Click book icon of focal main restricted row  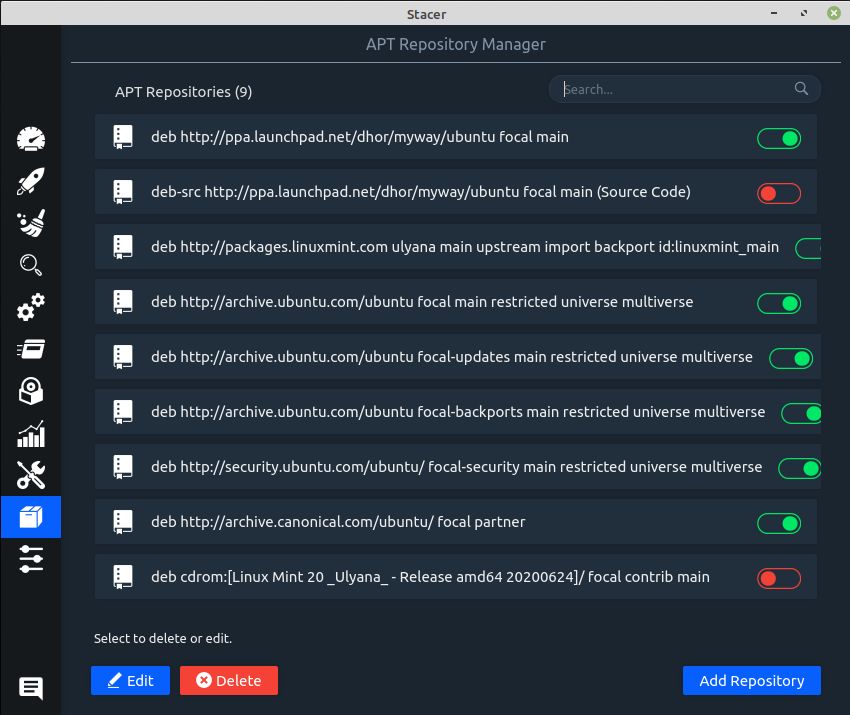[123, 302]
